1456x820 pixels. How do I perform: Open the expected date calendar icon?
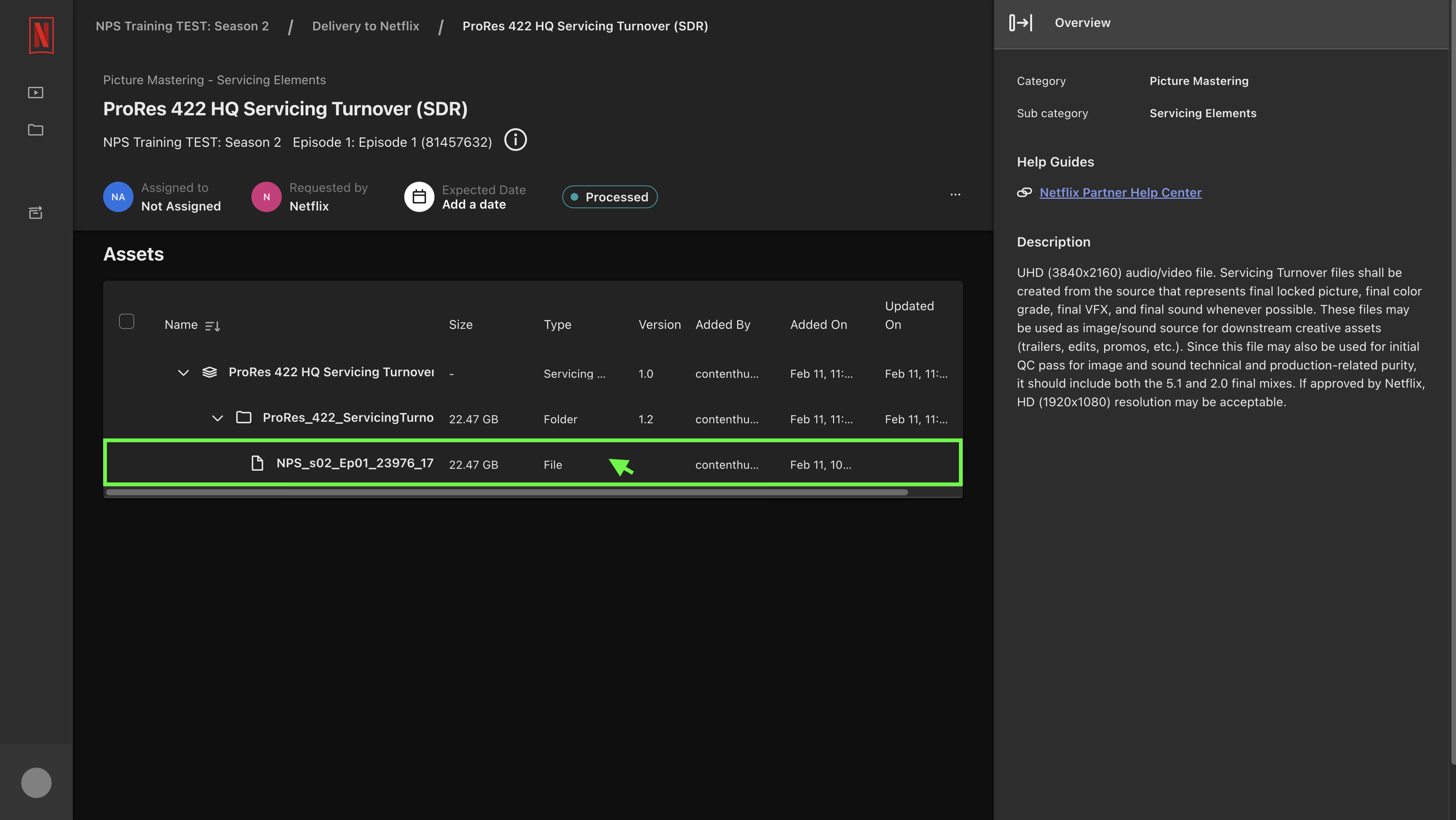tap(419, 197)
